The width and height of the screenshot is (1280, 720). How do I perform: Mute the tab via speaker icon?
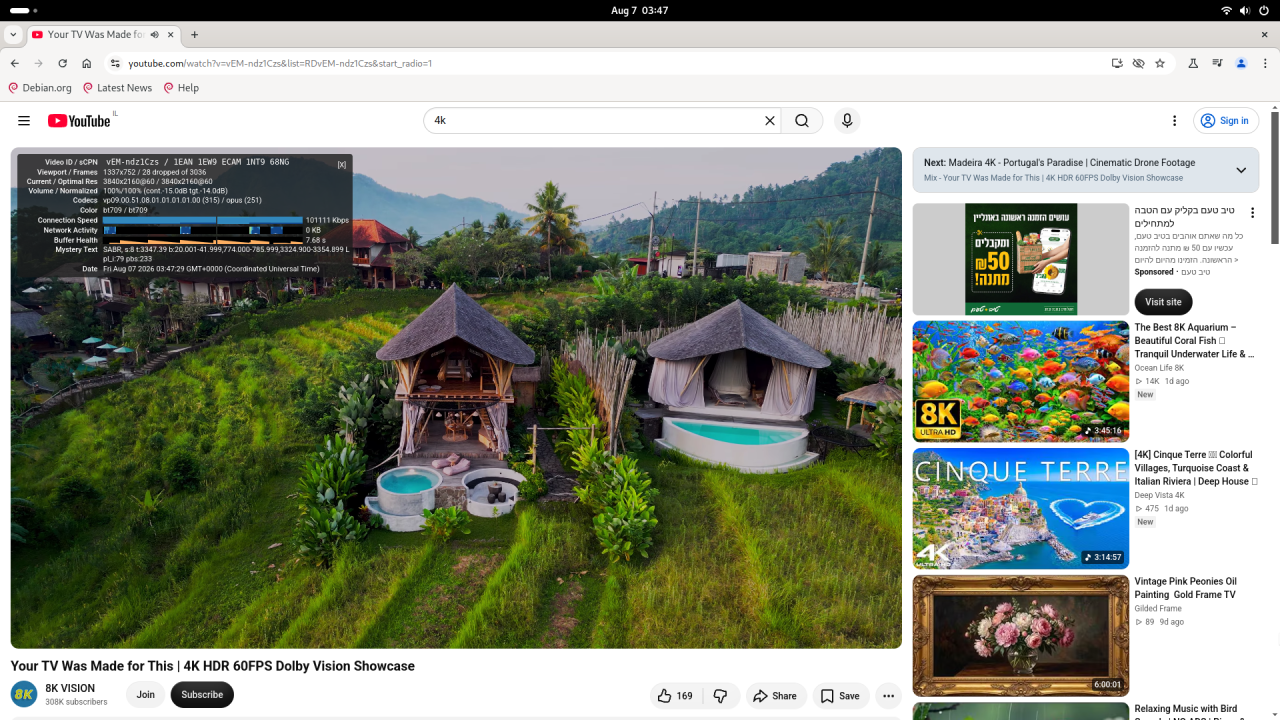point(154,34)
